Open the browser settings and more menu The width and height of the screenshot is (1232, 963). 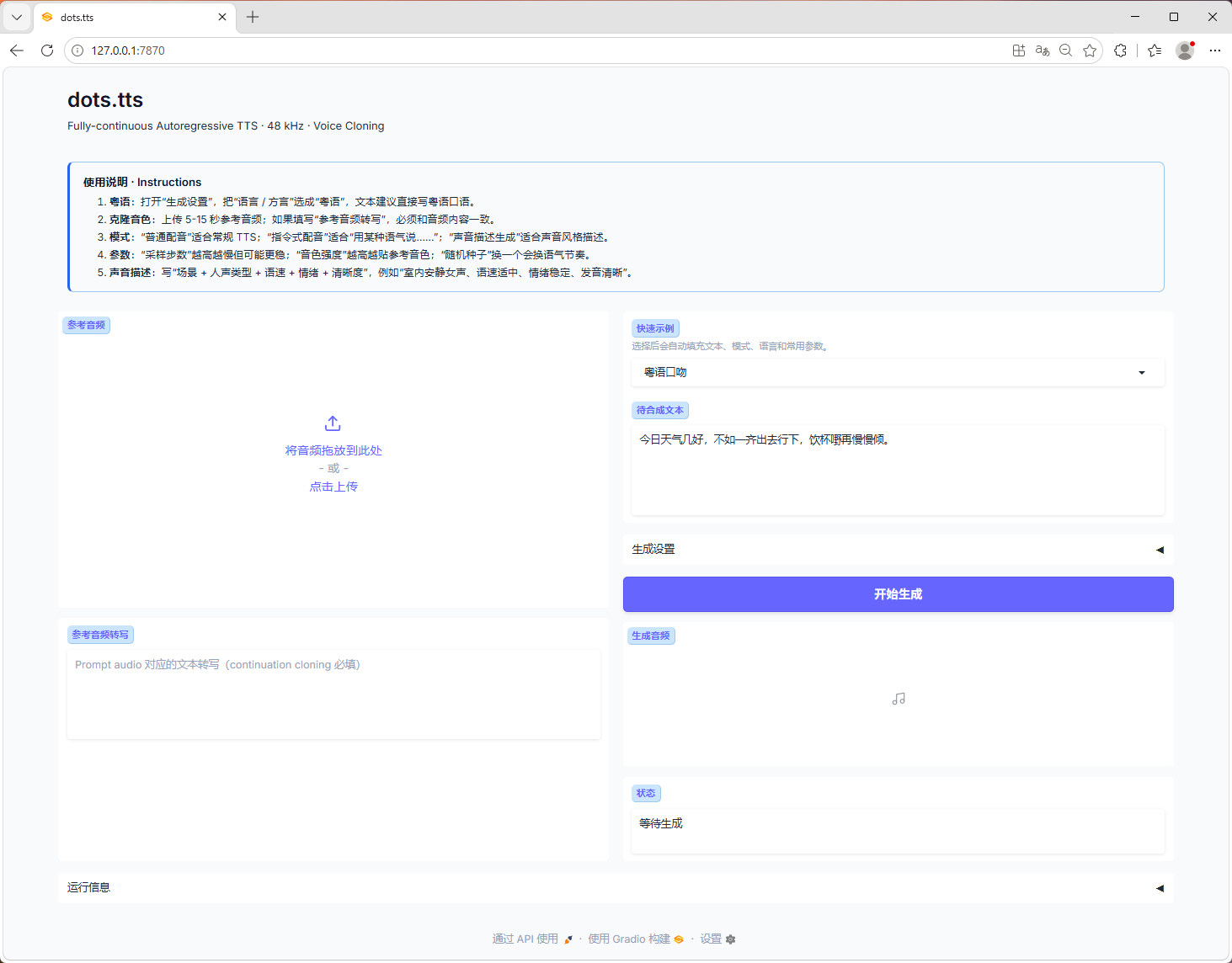pos(1214,51)
